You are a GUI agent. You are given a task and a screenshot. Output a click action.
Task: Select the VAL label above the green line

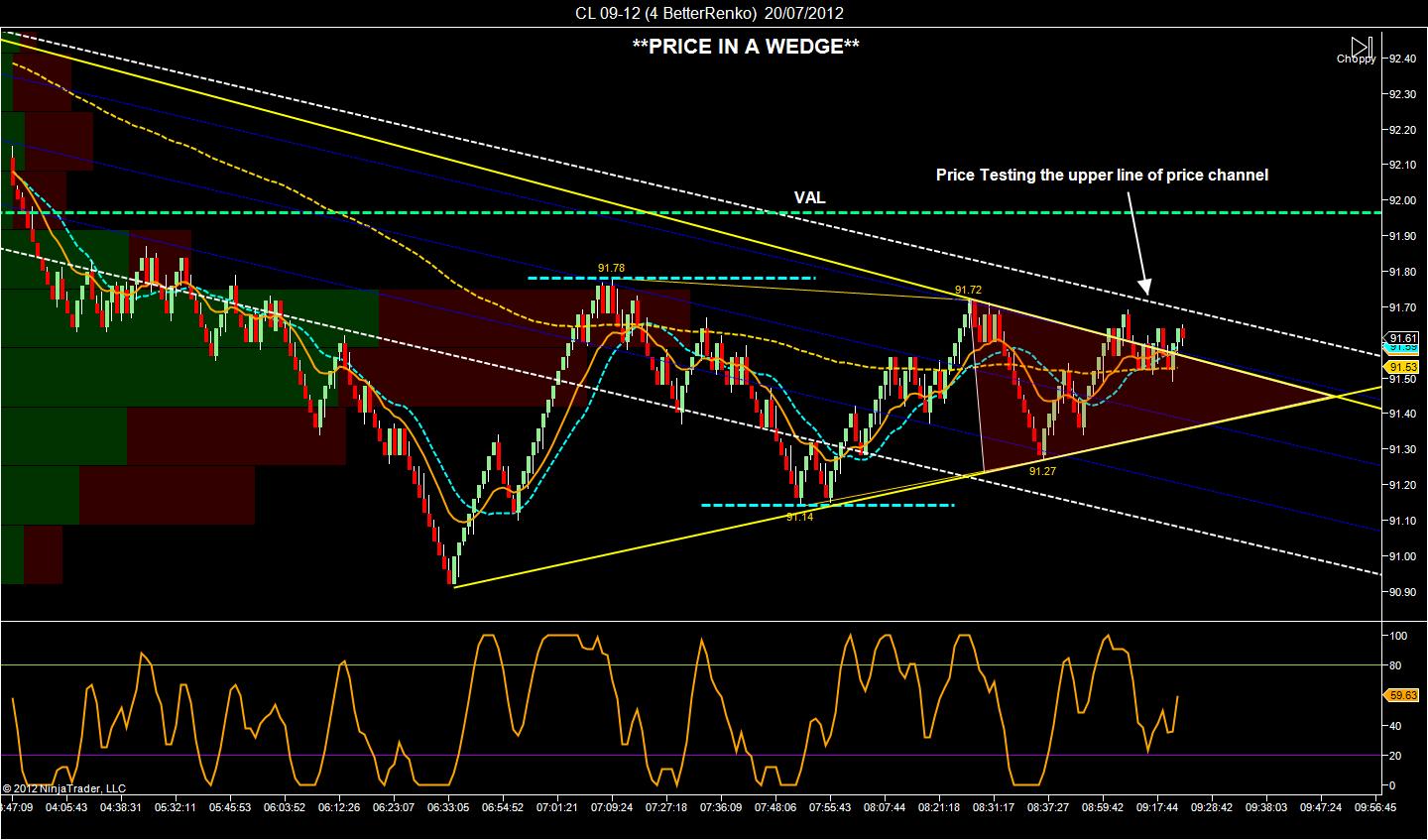pyautogui.click(x=809, y=197)
